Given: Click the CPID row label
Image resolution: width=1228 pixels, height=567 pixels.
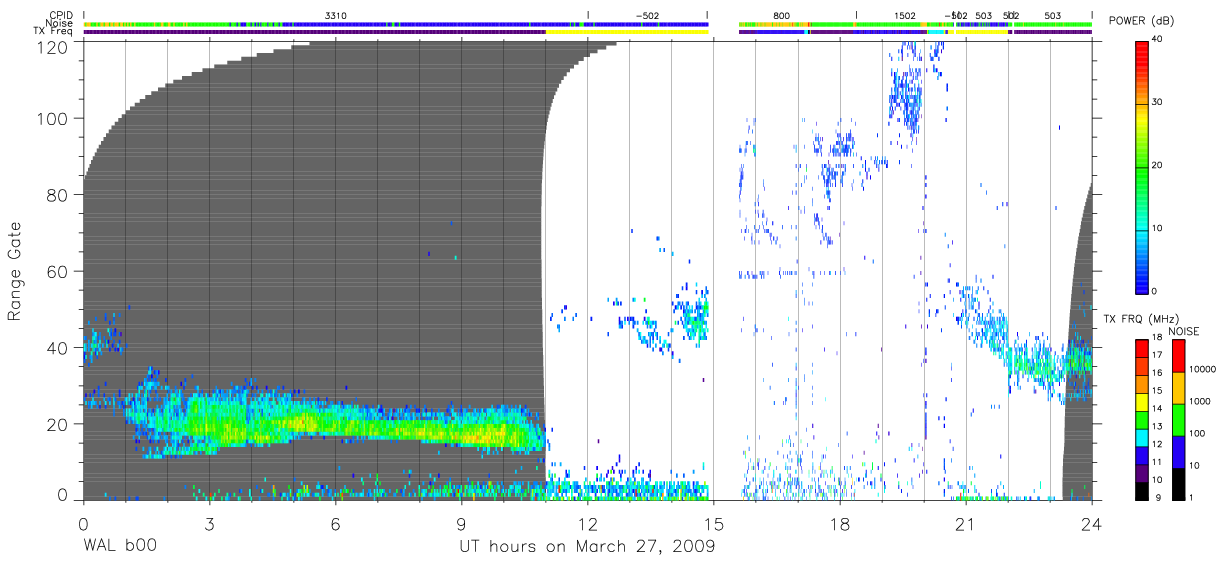Looking at the screenshot, I should [x=60, y=15].
